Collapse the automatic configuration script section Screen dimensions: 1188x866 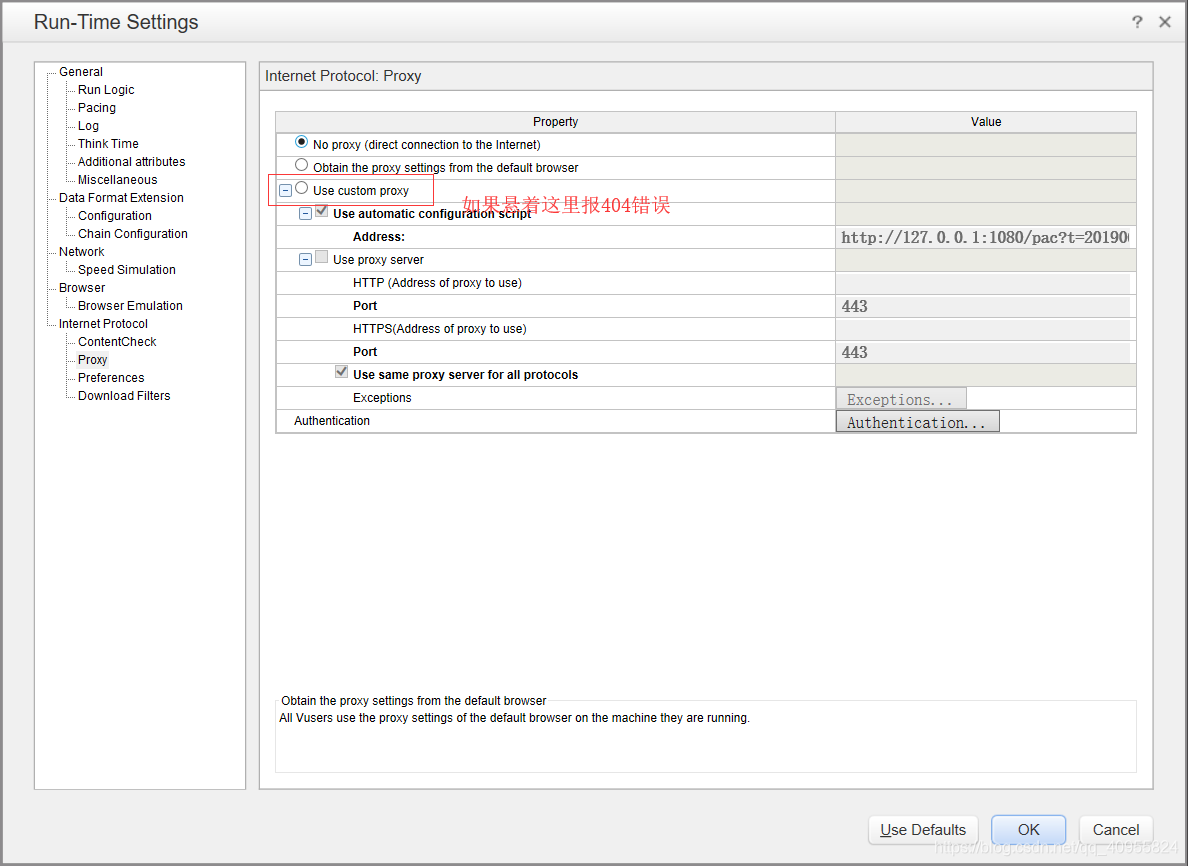point(305,214)
